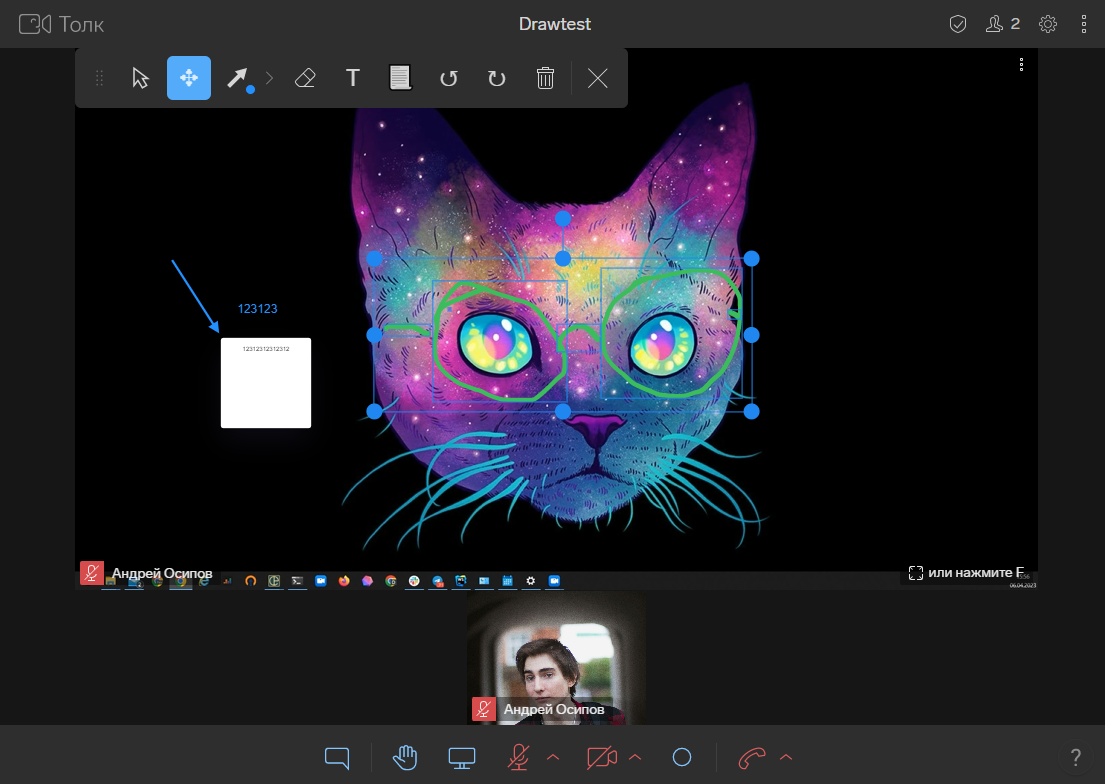The height and width of the screenshot is (784, 1105).
Task: Grab the drawing toolbar drag handle
Action: (99, 78)
